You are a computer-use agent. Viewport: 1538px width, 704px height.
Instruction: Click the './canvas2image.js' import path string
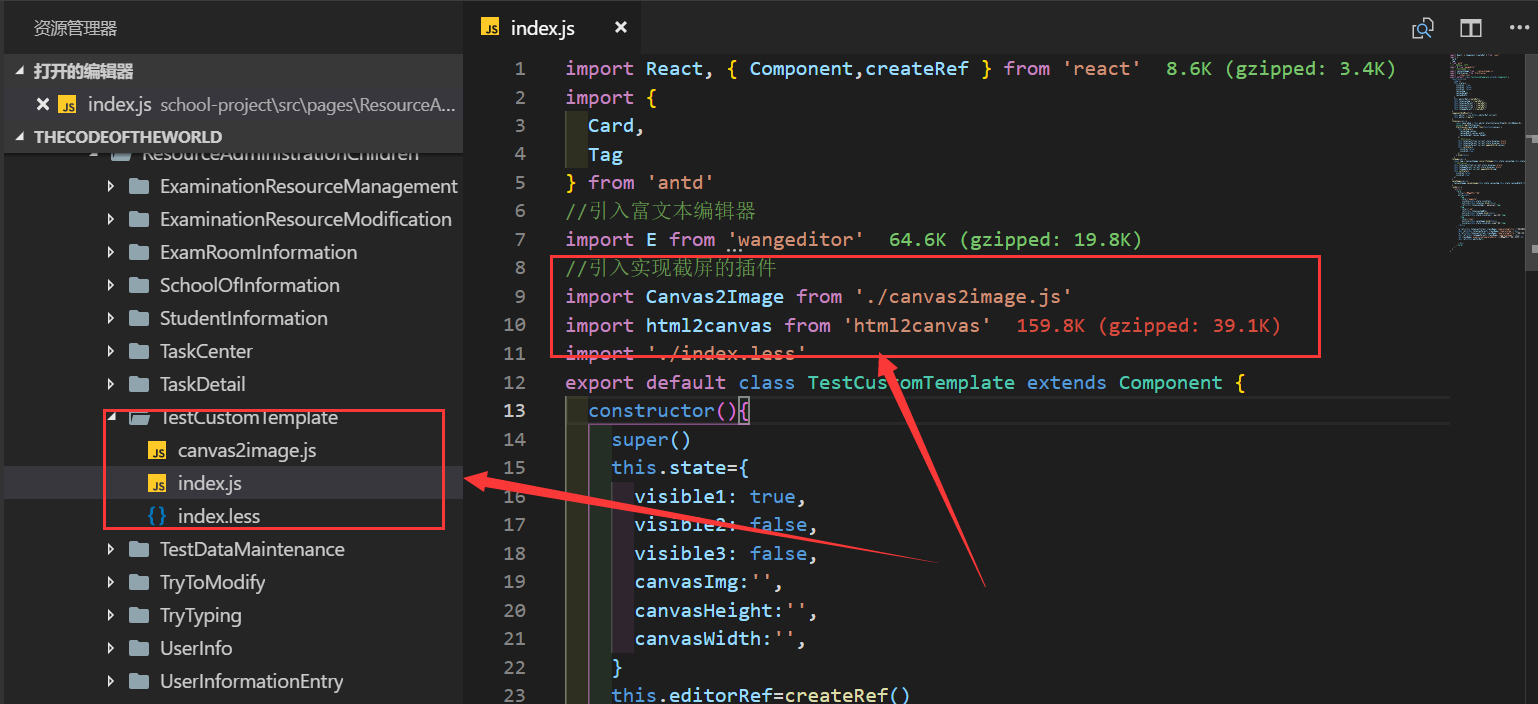pos(964,297)
